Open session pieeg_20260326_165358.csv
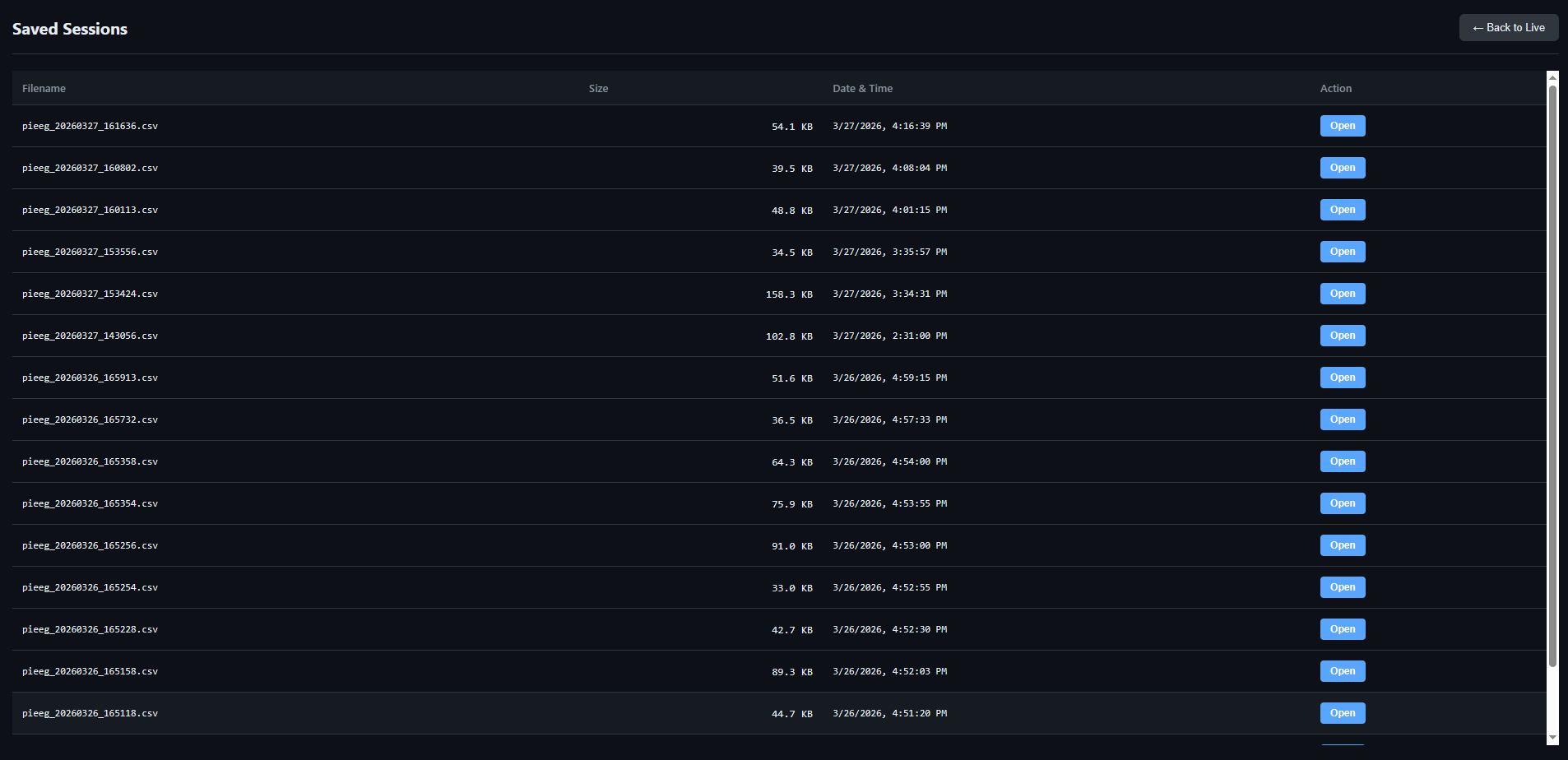The image size is (1568, 760). coord(1342,461)
